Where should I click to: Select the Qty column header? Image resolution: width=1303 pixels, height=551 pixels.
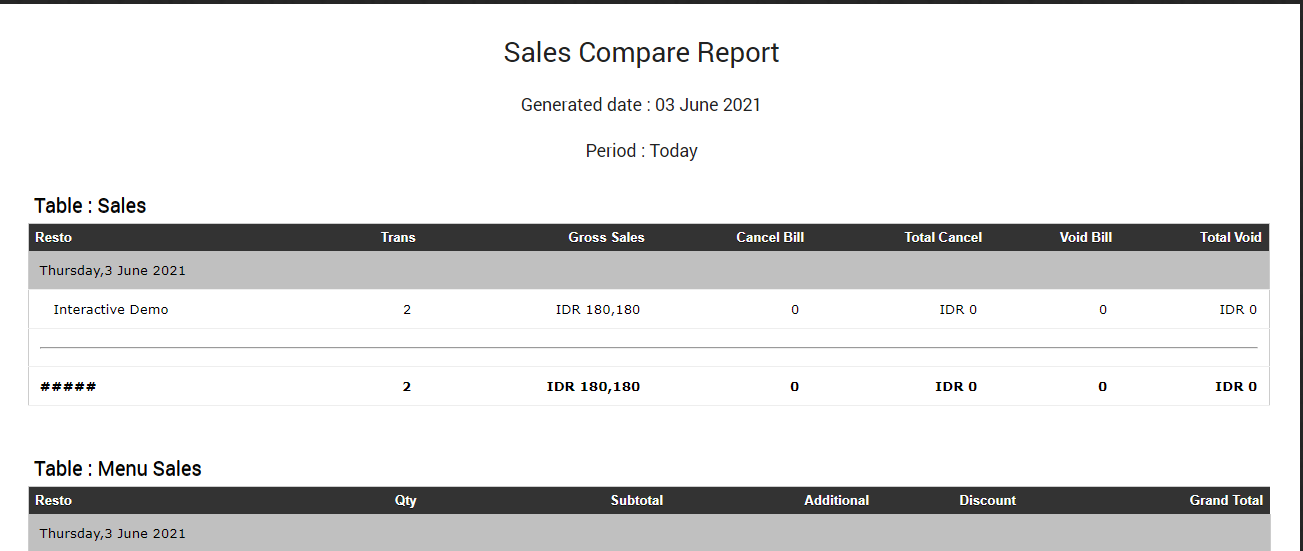pos(406,501)
